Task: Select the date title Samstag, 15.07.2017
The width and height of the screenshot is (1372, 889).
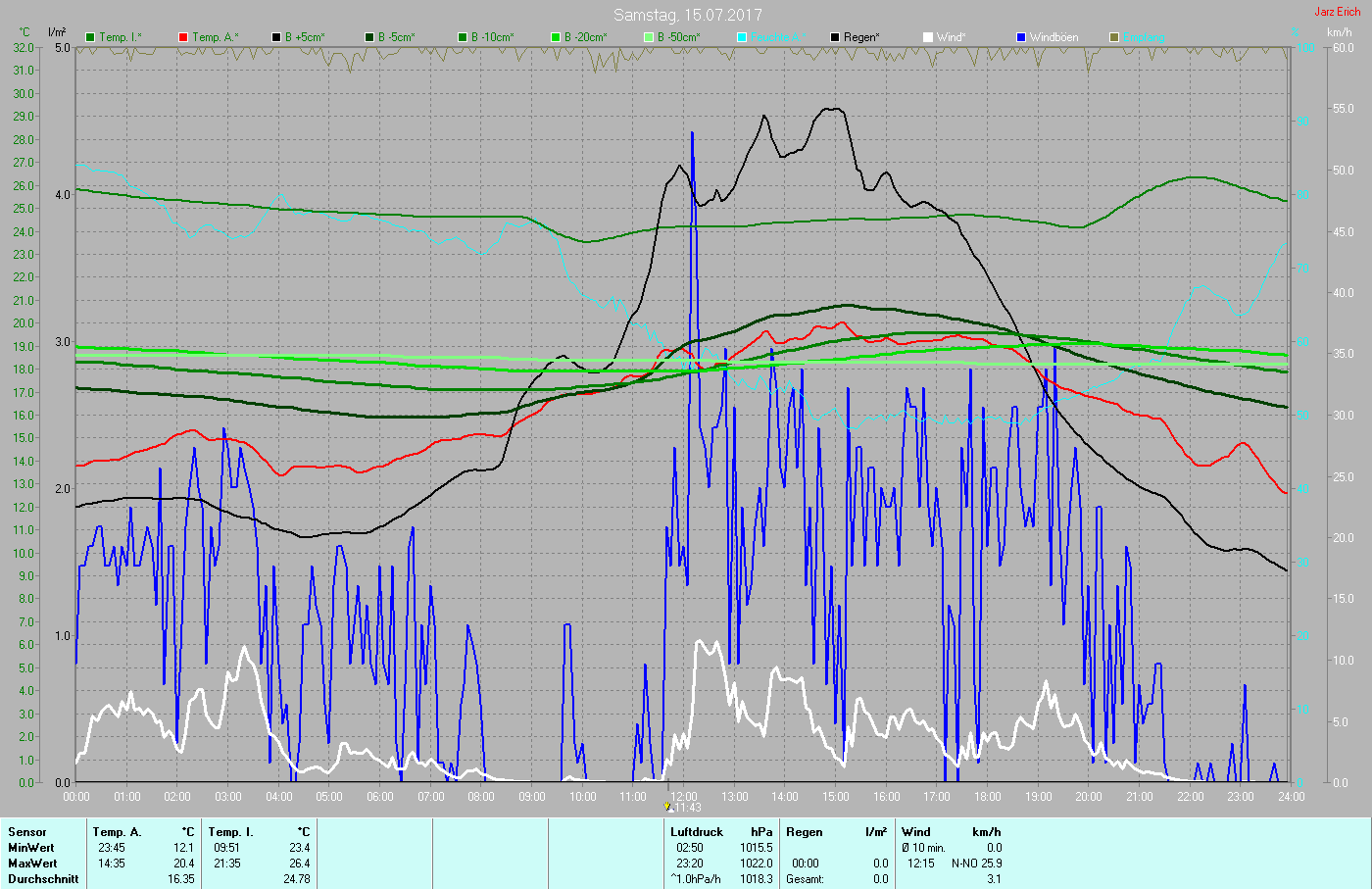Action: [687, 15]
